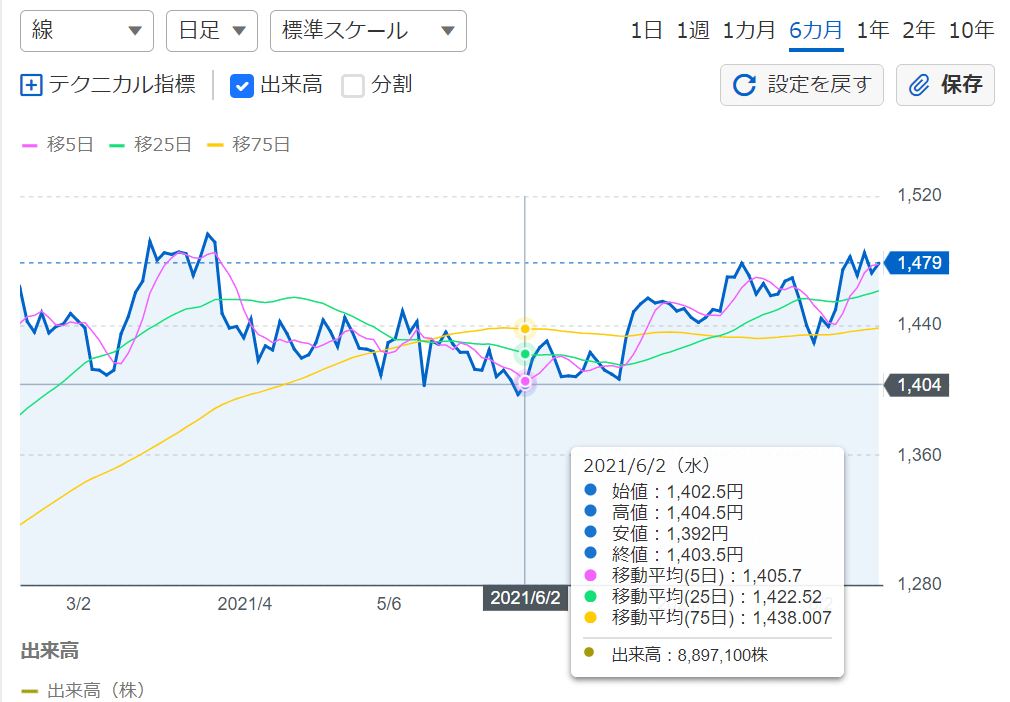Expand the 標準スケール scale dropdown
Image resolution: width=1010 pixels, height=702 pixels.
coord(368,31)
